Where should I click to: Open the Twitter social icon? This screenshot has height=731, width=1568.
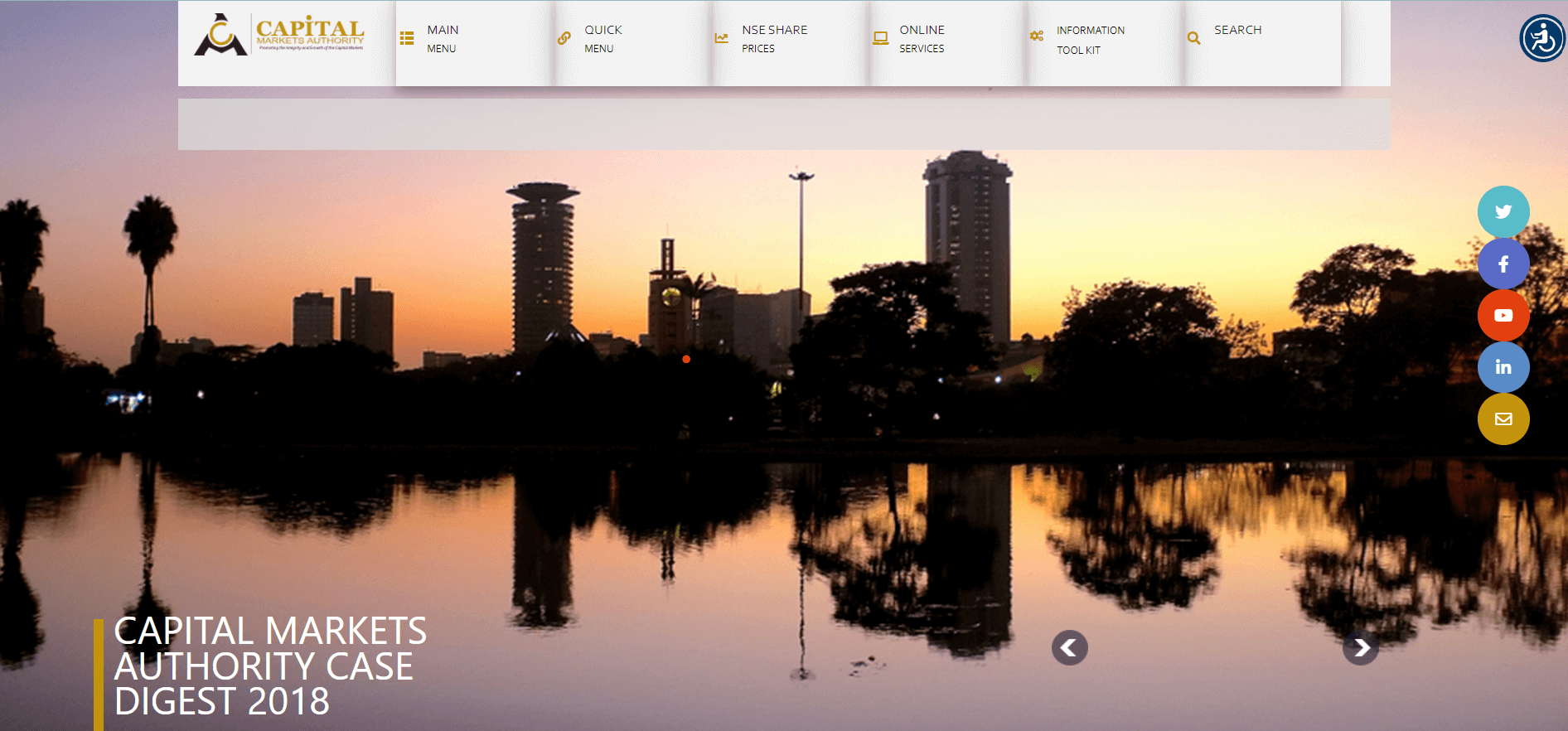(1503, 211)
